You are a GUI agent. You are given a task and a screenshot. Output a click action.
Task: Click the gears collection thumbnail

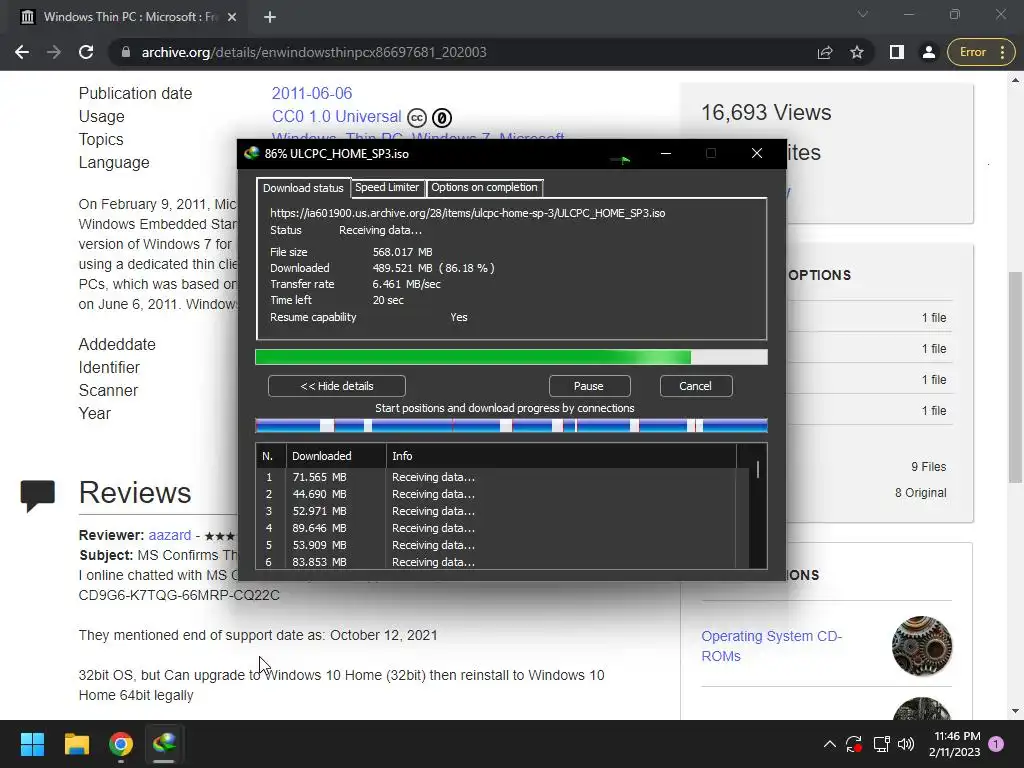pyautogui.click(x=922, y=646)
